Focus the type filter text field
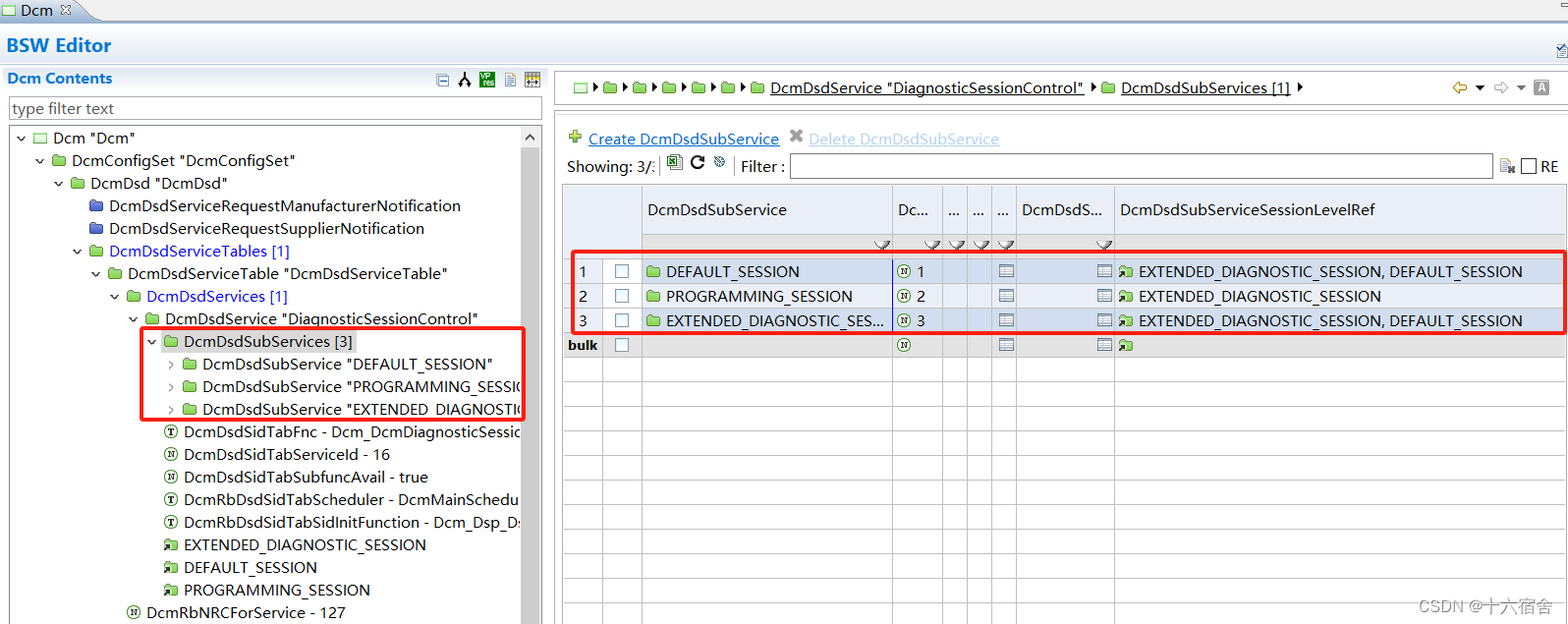This screenshot has width=1568, height=624. [x=275, y=108]
